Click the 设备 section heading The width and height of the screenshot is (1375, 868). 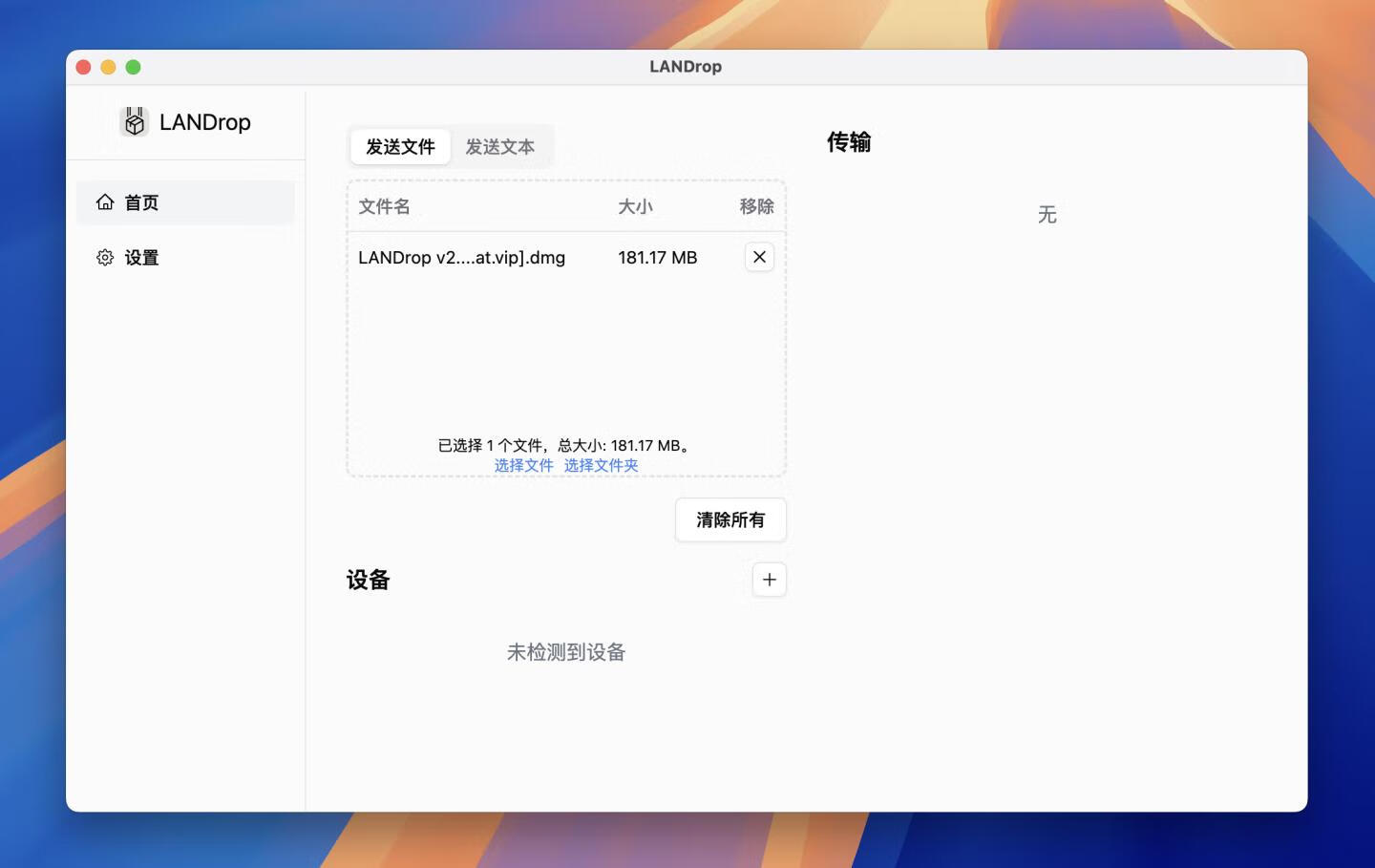click(x=369, y=580)
